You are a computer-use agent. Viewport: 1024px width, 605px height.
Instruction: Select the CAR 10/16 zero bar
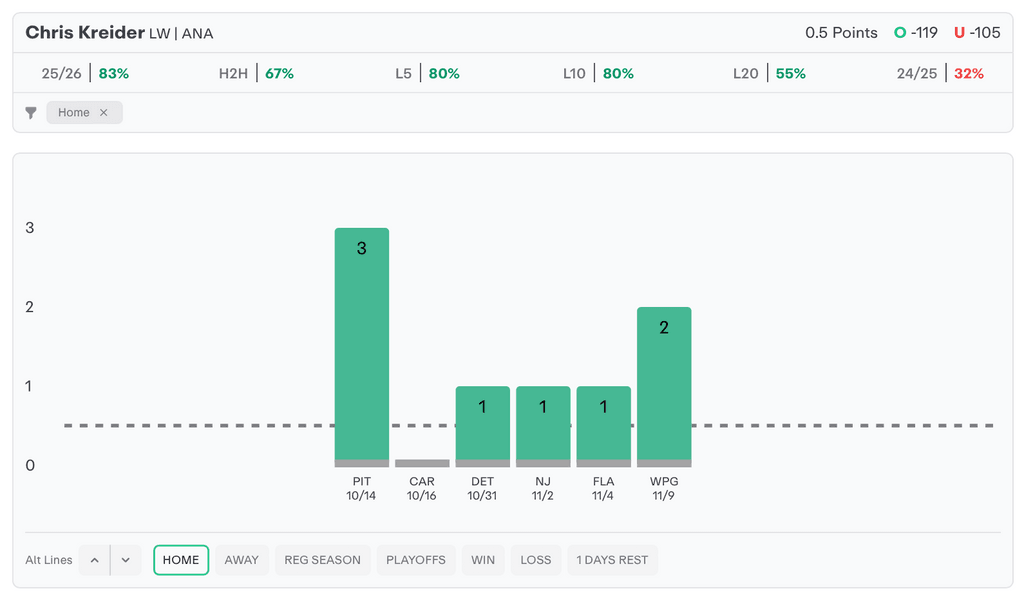(x=422, y=463)
